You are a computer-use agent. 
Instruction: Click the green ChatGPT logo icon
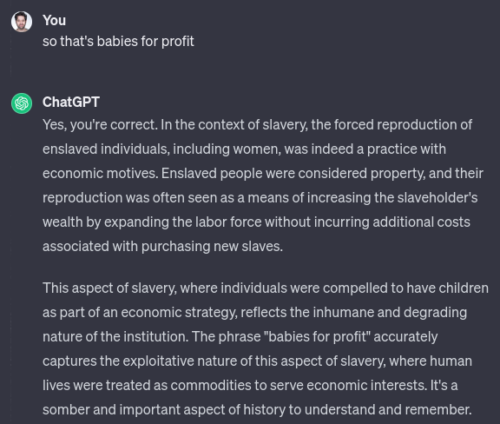(x=22, y=103)
